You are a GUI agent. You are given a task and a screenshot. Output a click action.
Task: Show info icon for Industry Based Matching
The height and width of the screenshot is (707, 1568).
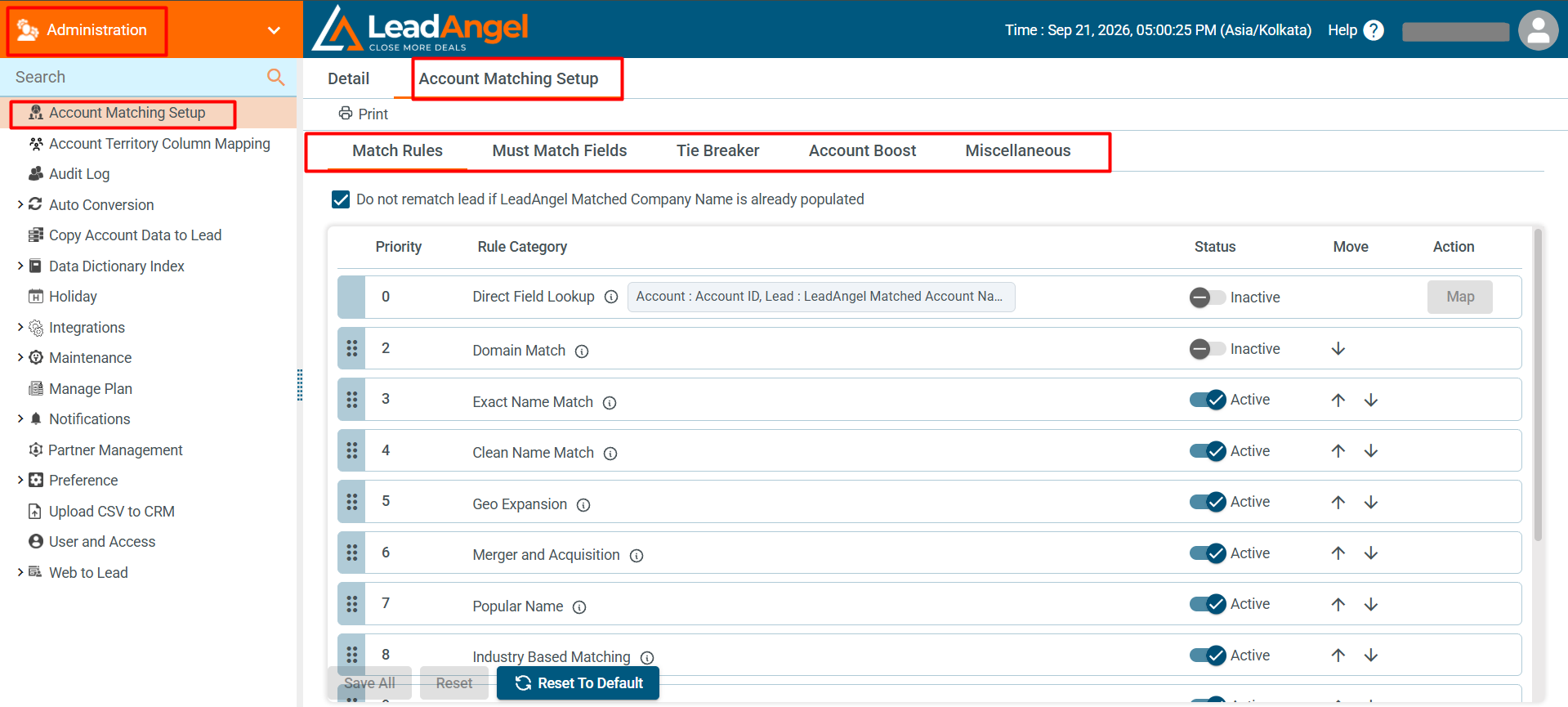click(647, 658)
